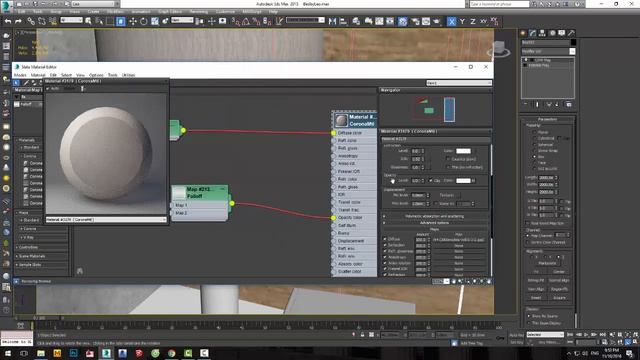Toggle the Fresnel IOR map checkbox

pyautogui.click(x=385, y=269)
